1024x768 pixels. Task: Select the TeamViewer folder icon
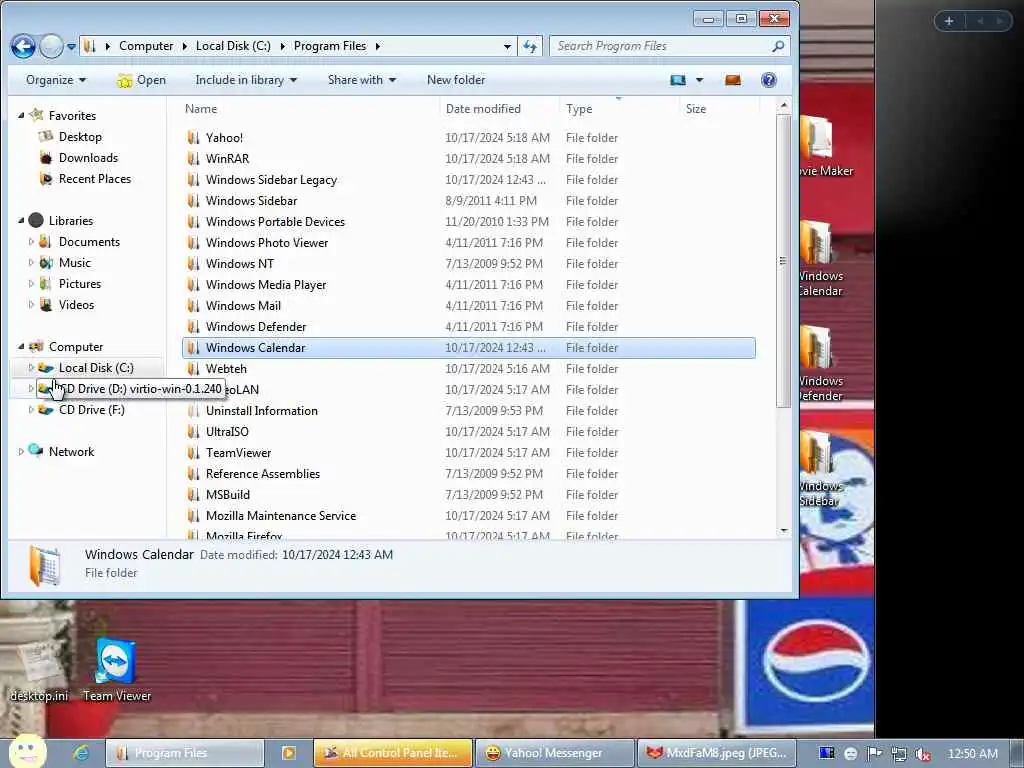tap(193, 453)
